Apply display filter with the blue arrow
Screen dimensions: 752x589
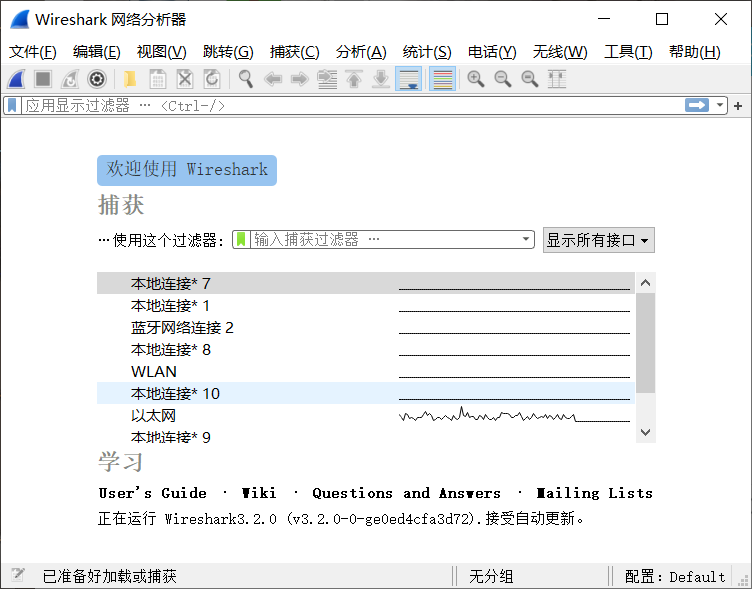coord(696,105)
